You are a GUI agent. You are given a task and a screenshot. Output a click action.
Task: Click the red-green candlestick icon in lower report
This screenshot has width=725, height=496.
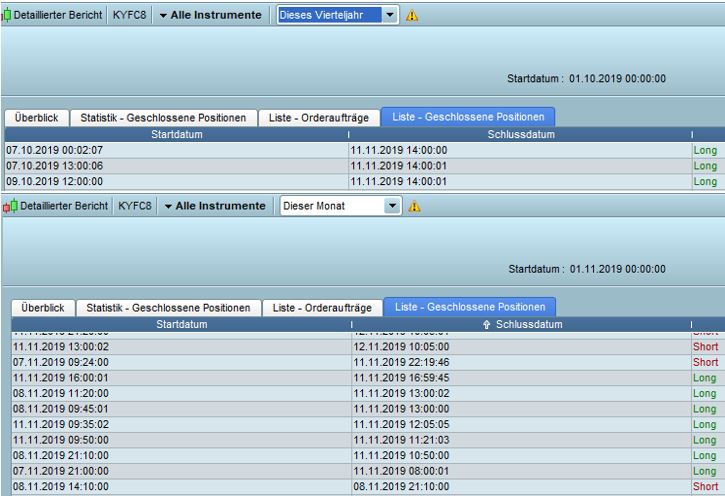tap(10, 206)
